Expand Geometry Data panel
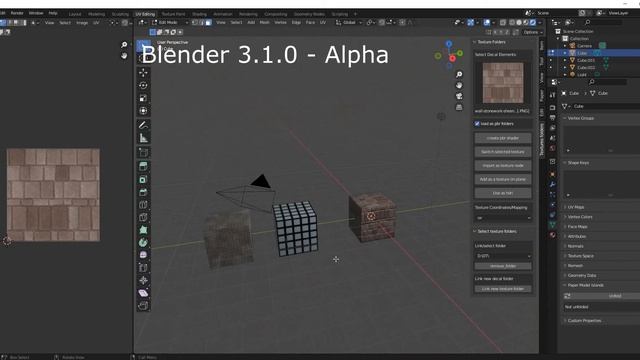 pyautogui.click(x=582, y=276)
